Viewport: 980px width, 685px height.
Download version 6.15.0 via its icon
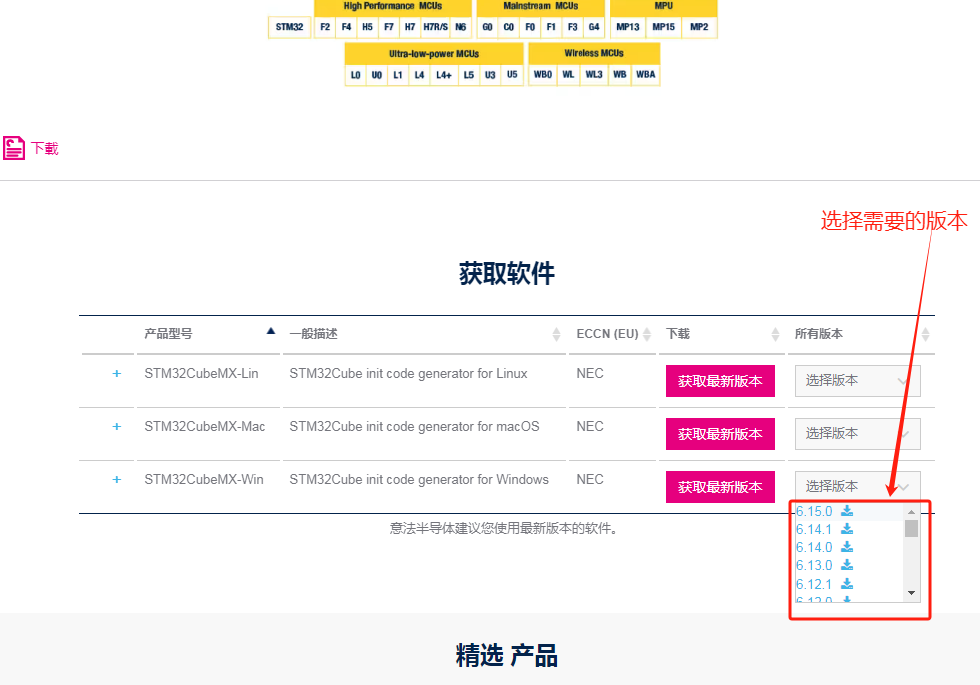[x=847, y=511]
